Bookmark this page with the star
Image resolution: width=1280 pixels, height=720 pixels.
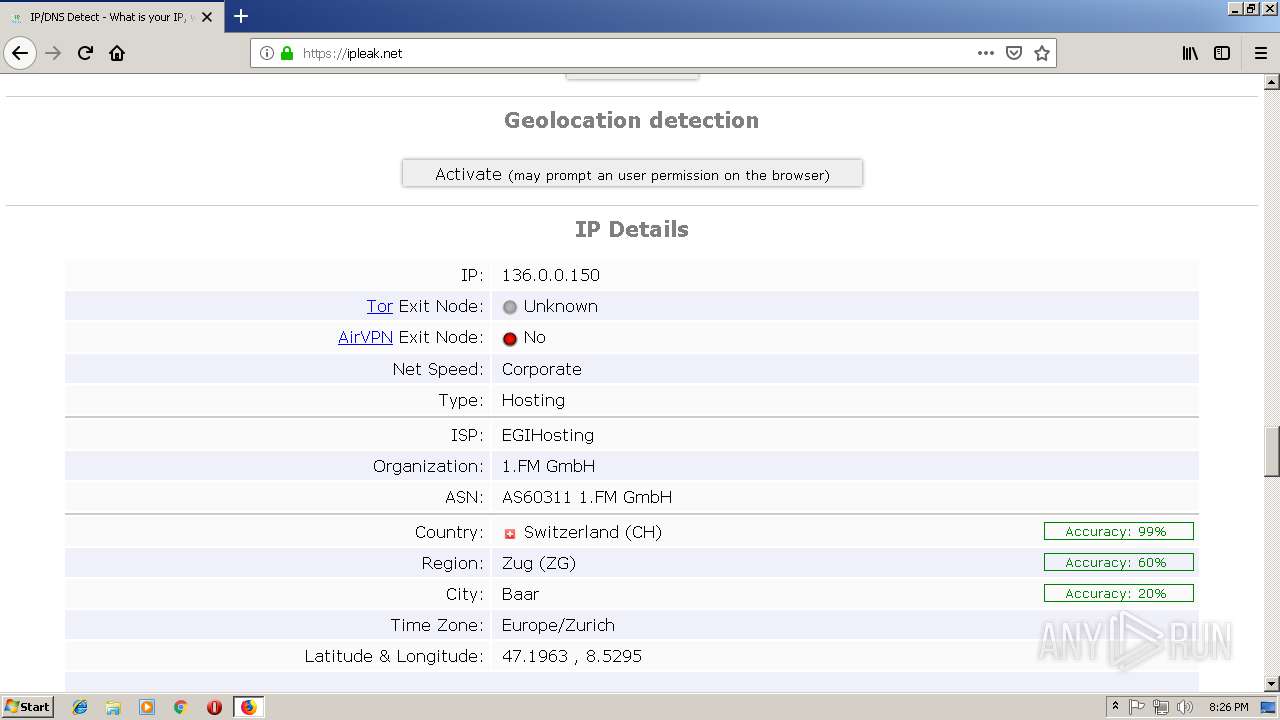(x=1042, y=53)
